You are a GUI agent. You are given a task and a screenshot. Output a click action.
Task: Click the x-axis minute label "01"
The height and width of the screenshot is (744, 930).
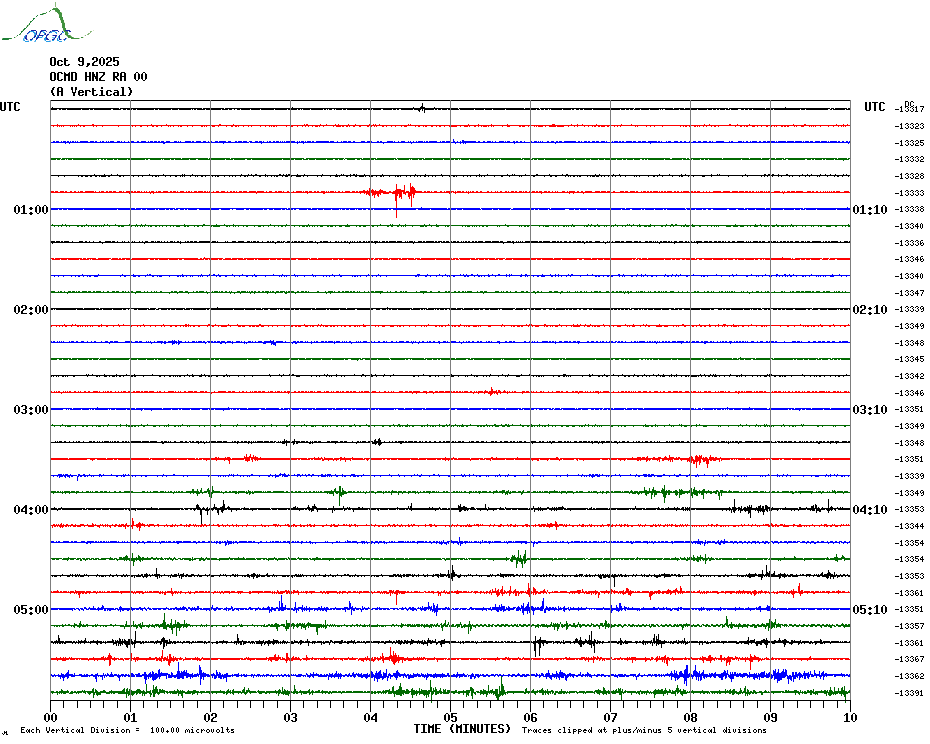click(130, 717)
